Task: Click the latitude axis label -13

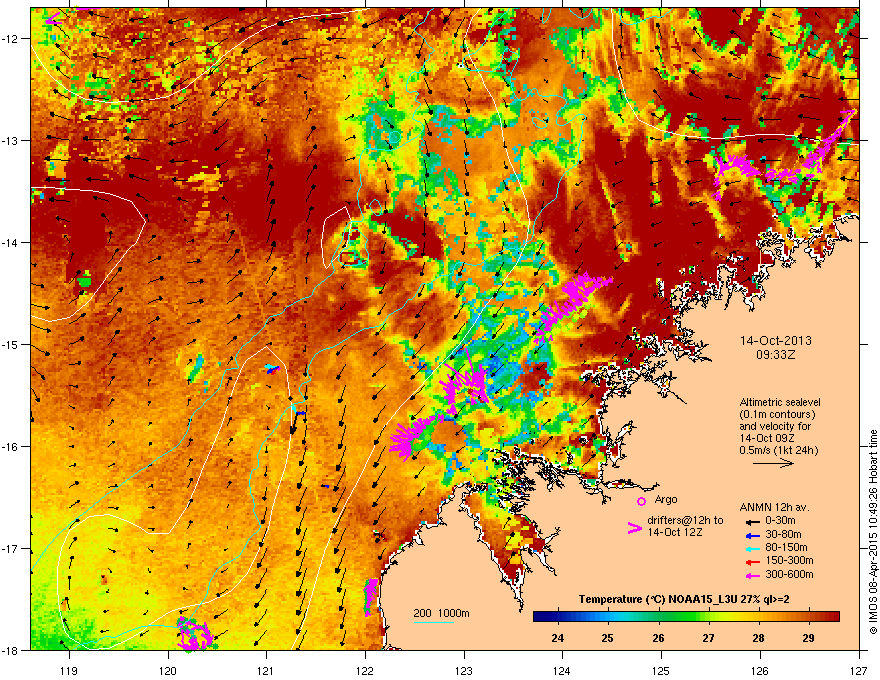Action: 11,141
